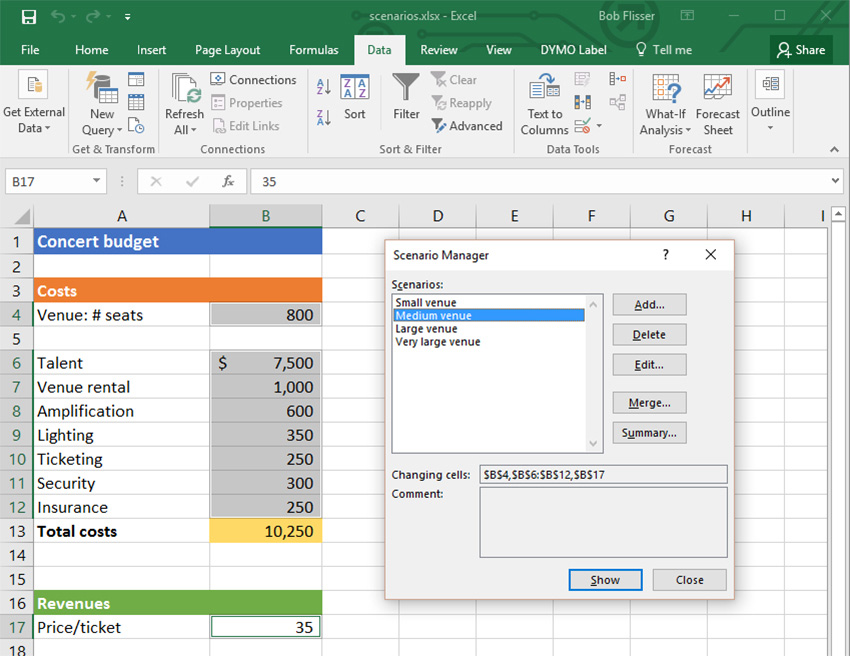Open the Get External Data dropdown

point(34,105)
